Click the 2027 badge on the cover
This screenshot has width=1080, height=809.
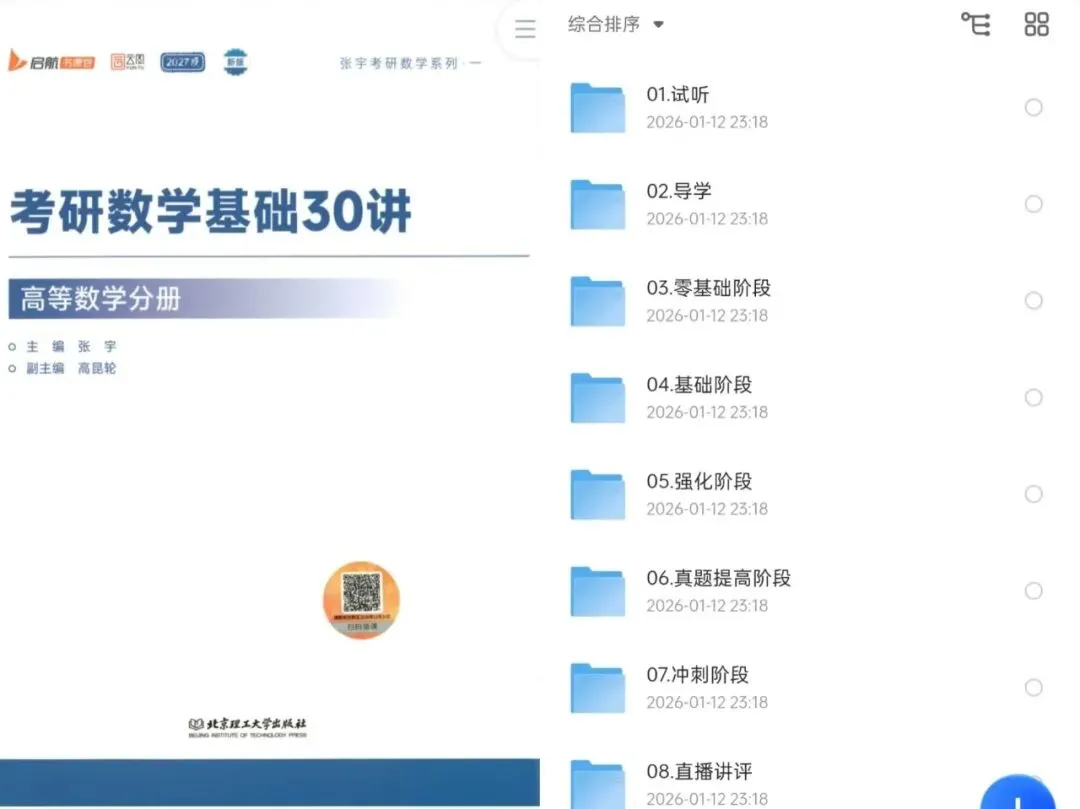[x=183, y=62]
